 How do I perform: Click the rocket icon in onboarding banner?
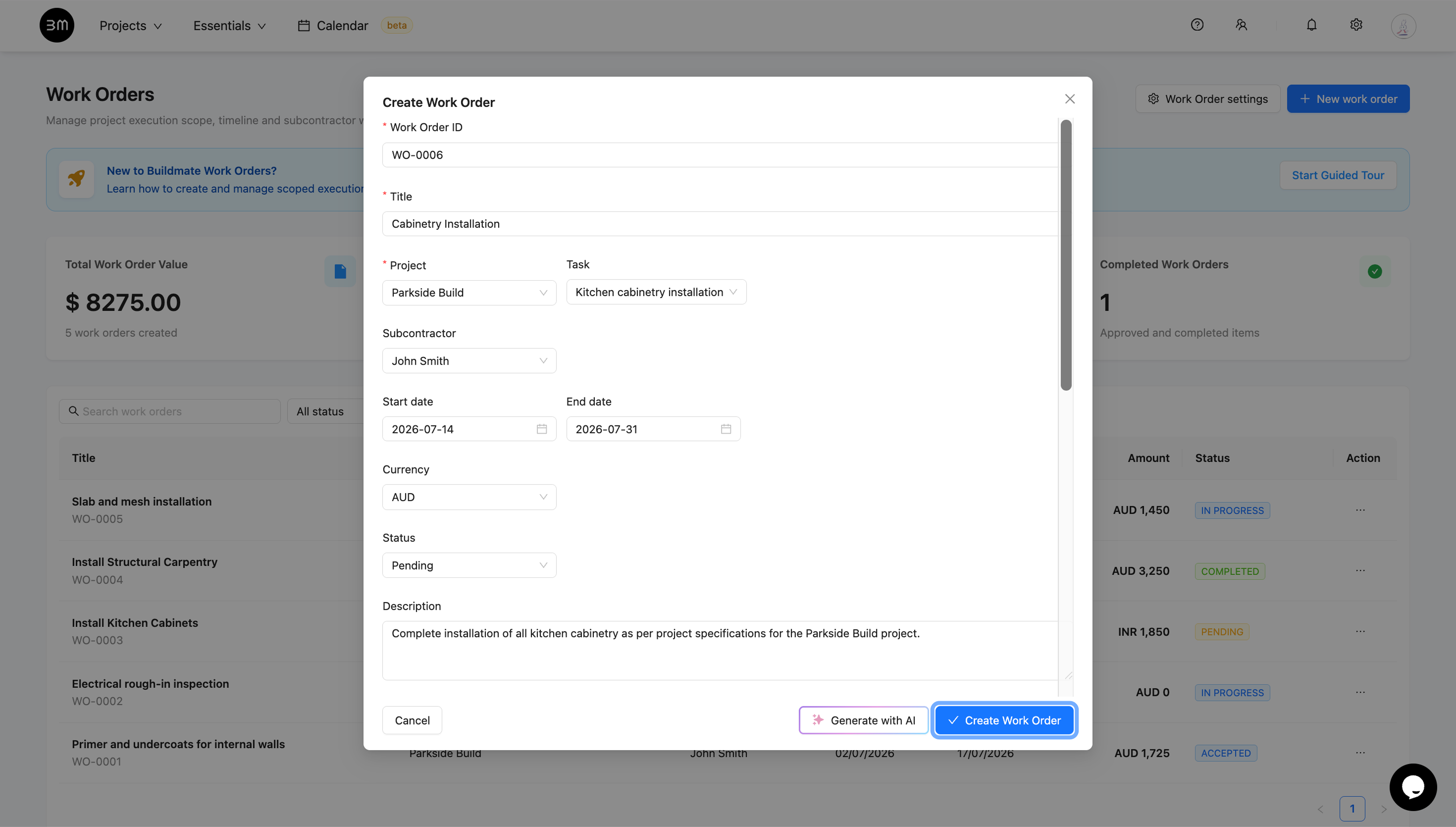click(x=77, y=179)
